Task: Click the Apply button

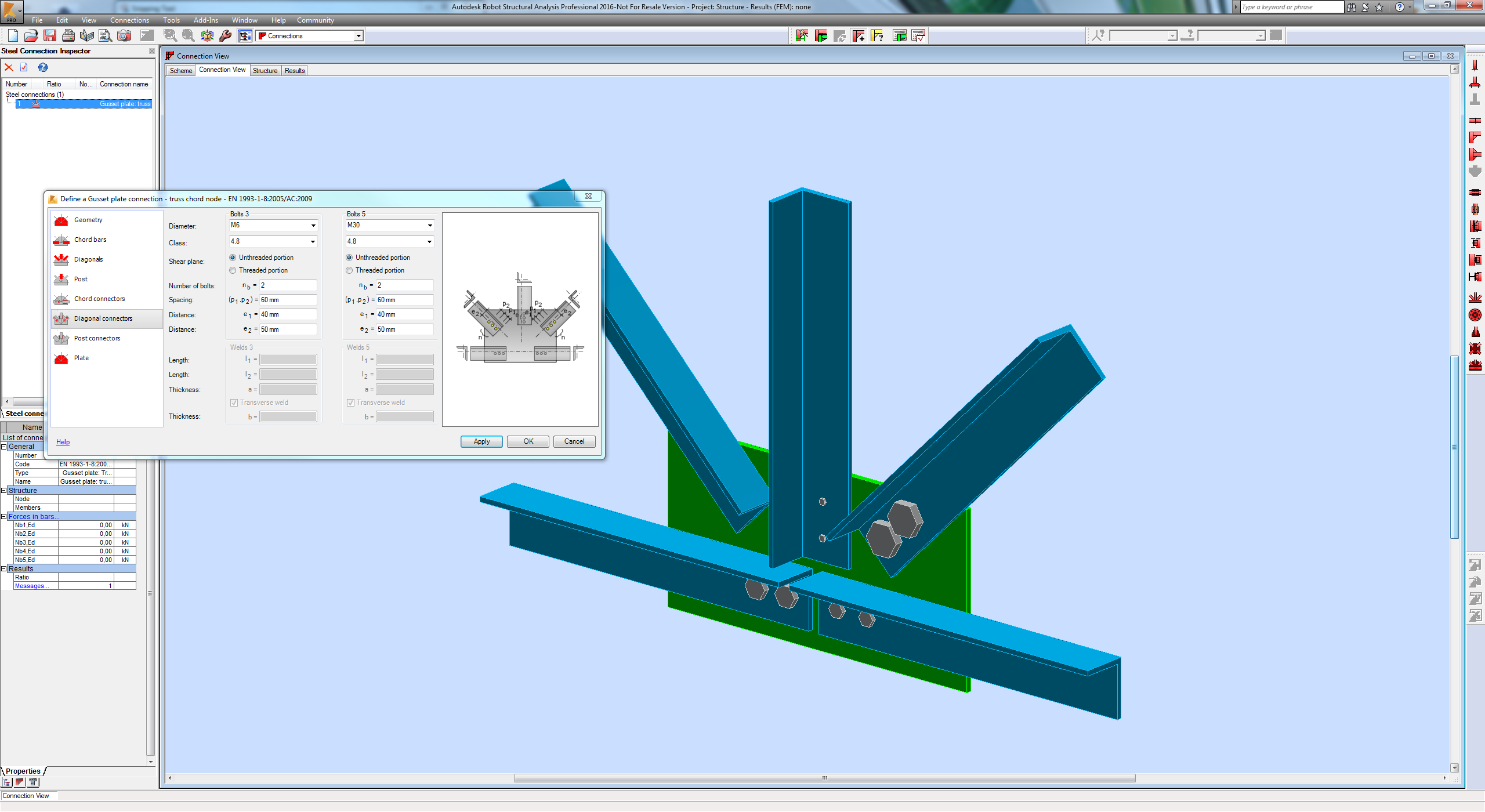Action: click(x=481, y=441)
